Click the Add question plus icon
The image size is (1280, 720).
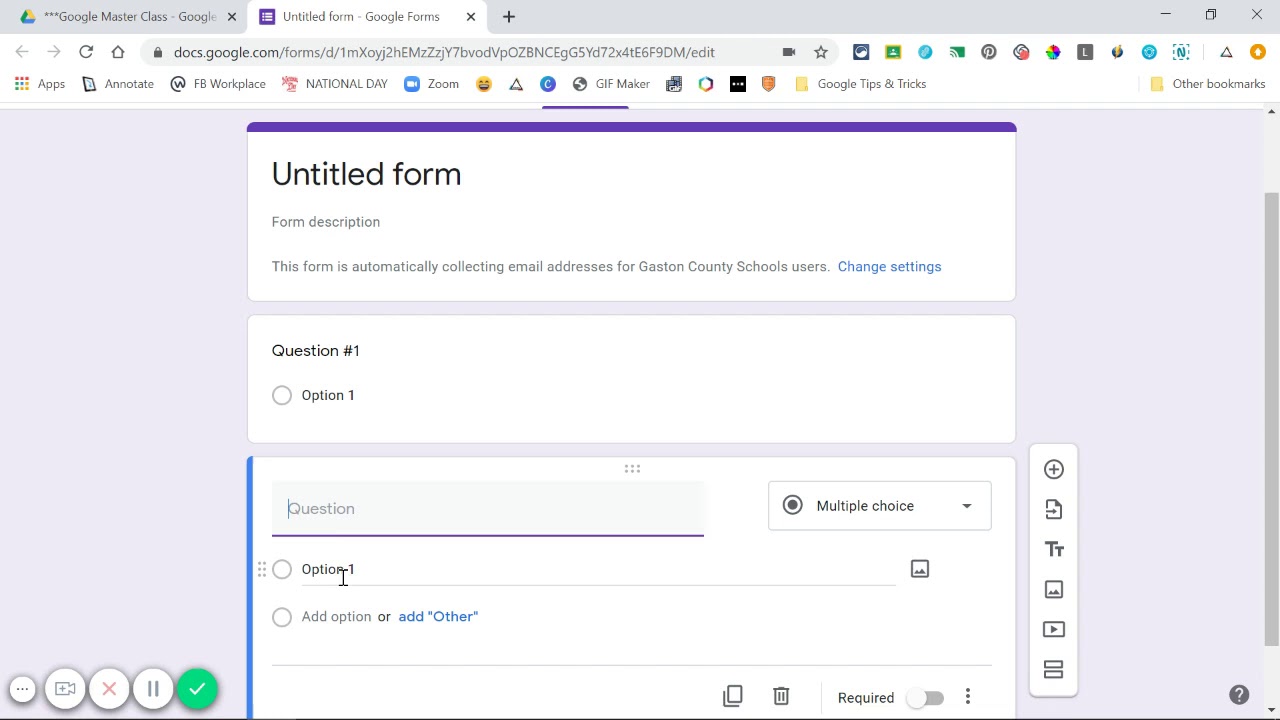pos(1053,470)
